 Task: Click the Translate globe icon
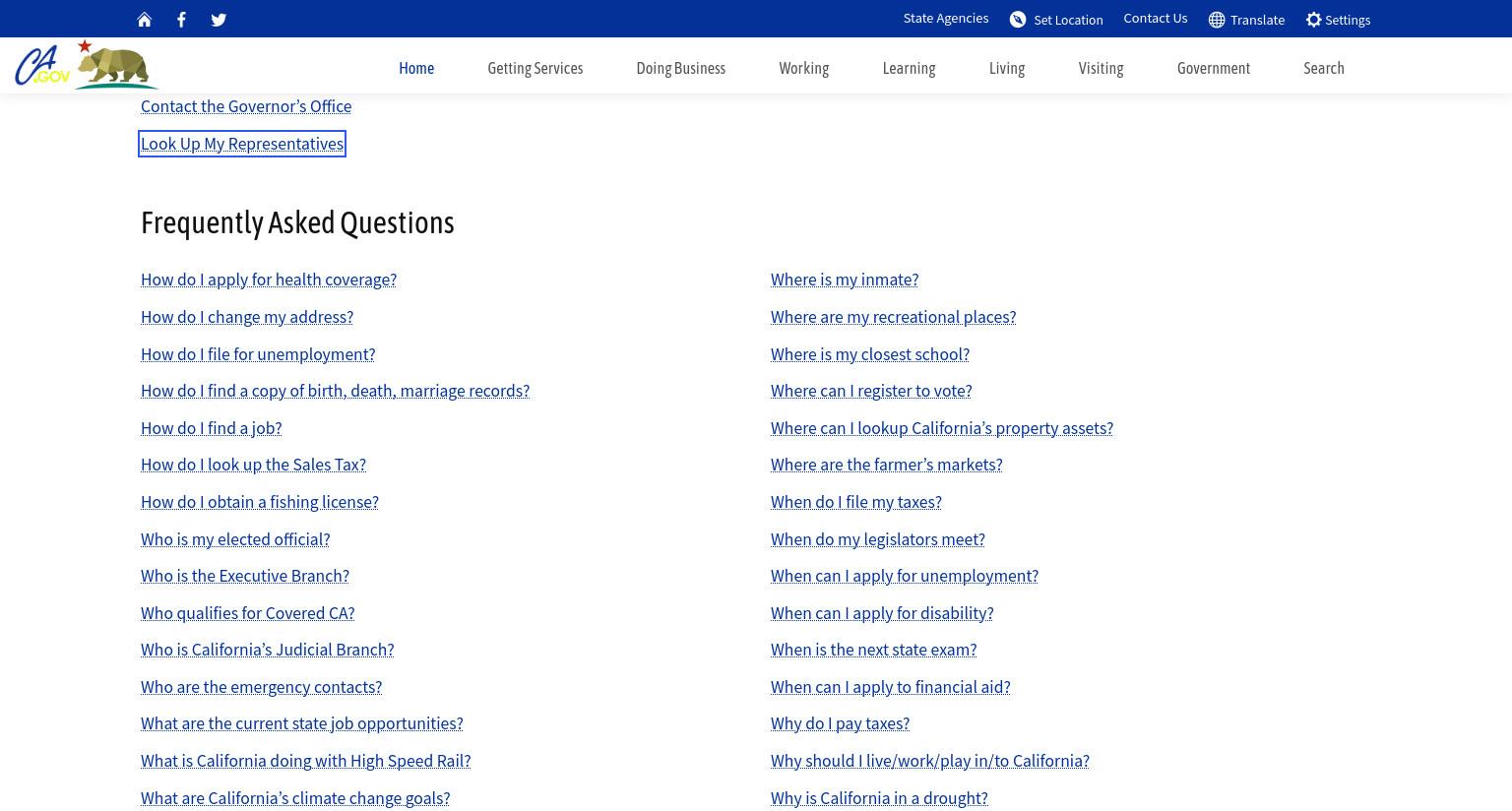[1217, 20]
